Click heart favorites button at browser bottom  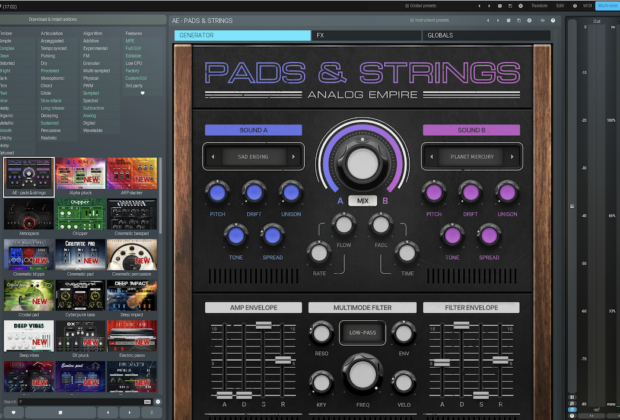[x=13, y=412]
